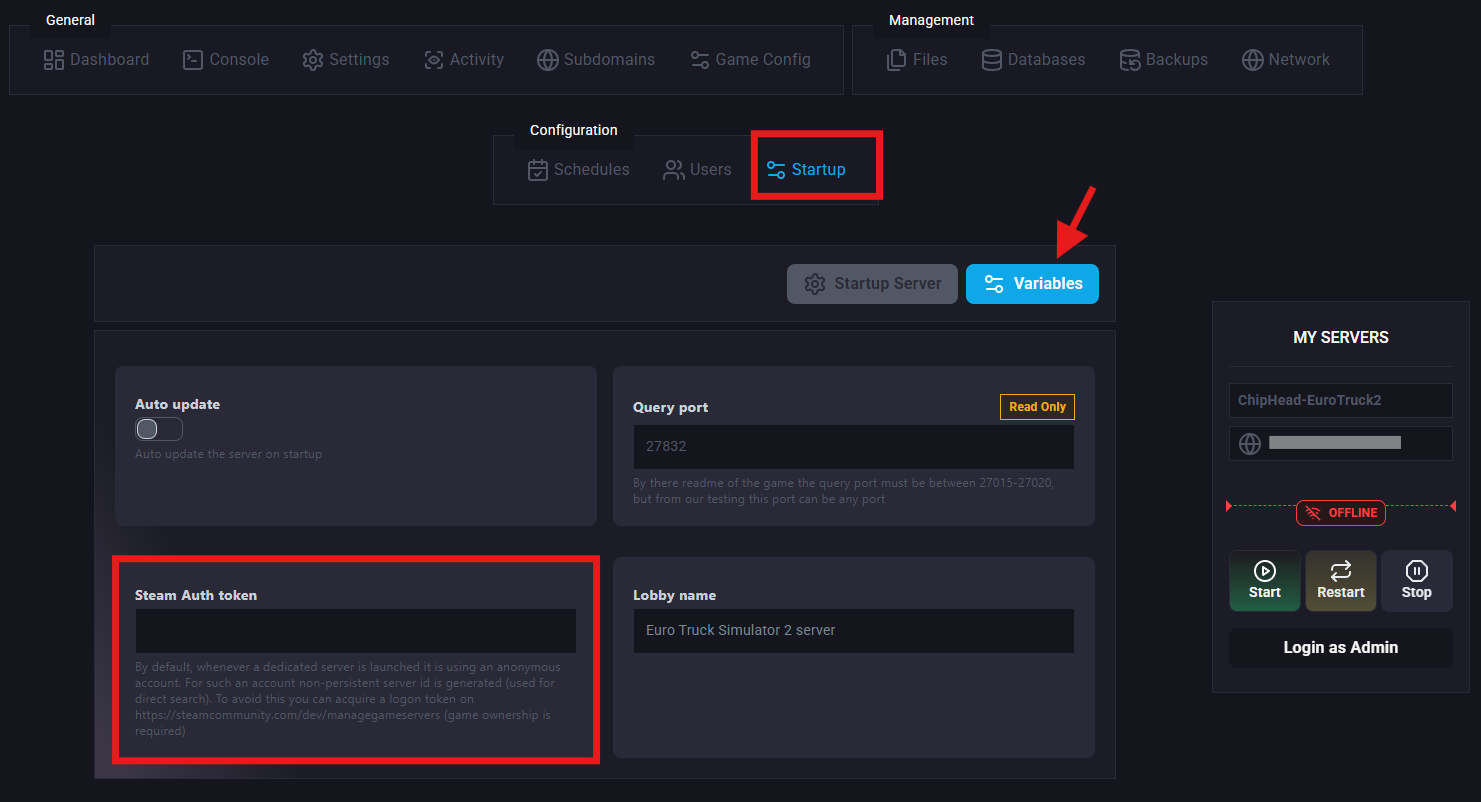Click the Lobby name input field
Image resolution: width=1481 pixels, height=802 pixels.
coord(854,631)
